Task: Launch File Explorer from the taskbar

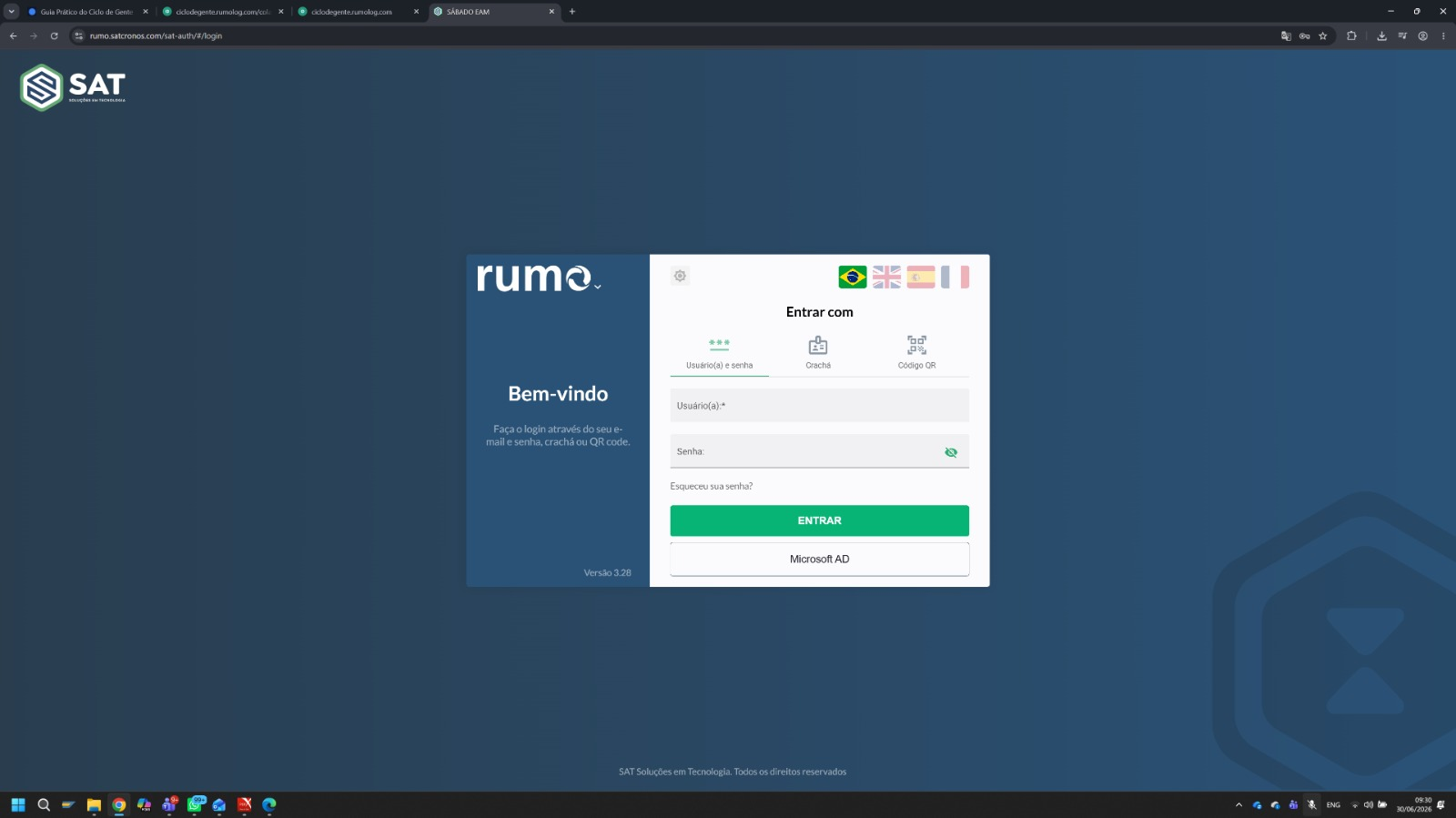Action: click(94, 804)
